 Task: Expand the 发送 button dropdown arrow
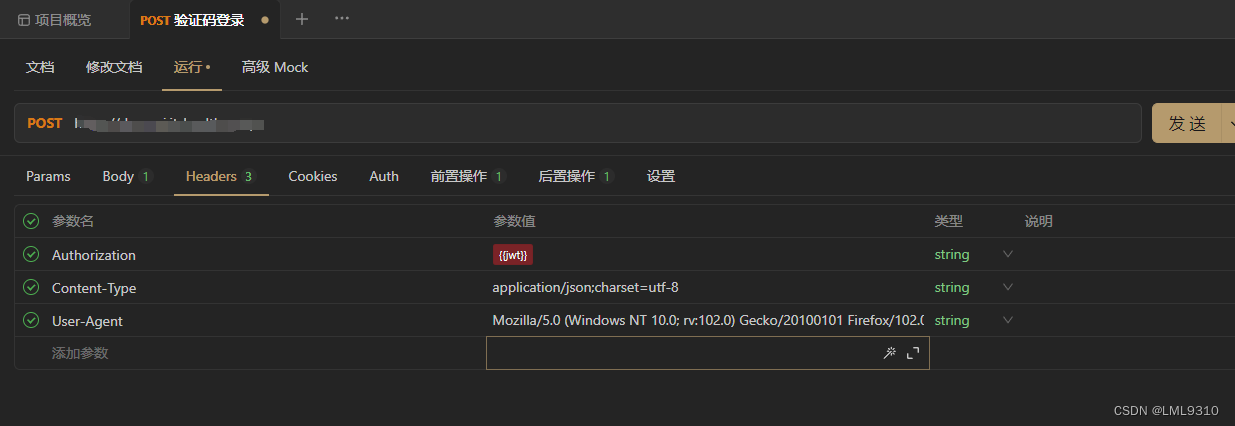(x=1229, y=123)
